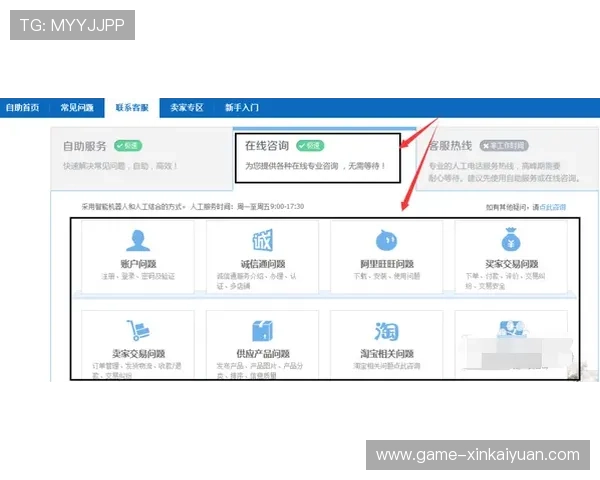
Task: Switch to the 客服热线 section
Action: [449, 146]
